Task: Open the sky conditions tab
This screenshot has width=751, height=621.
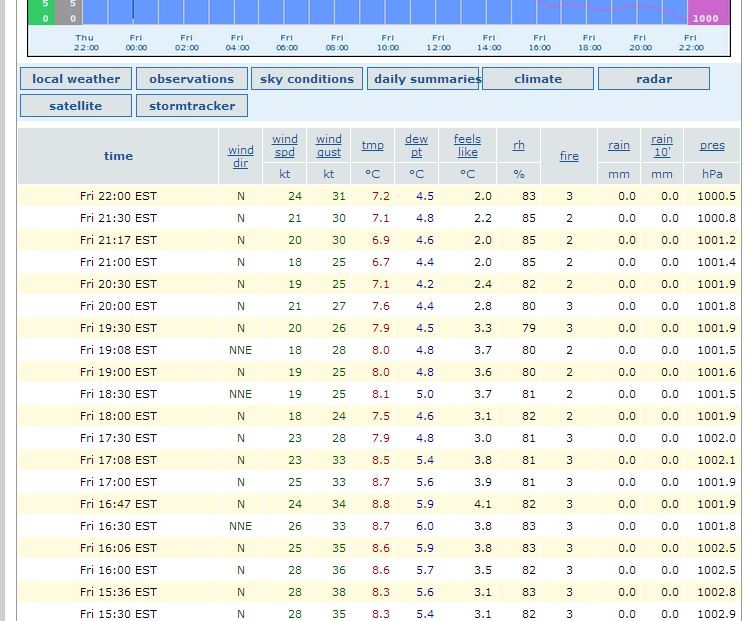Action: coord(307,79)
